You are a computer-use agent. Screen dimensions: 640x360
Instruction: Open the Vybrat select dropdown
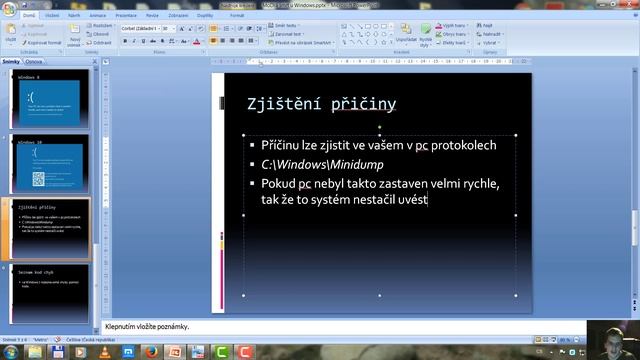click(x=488, y=42)
